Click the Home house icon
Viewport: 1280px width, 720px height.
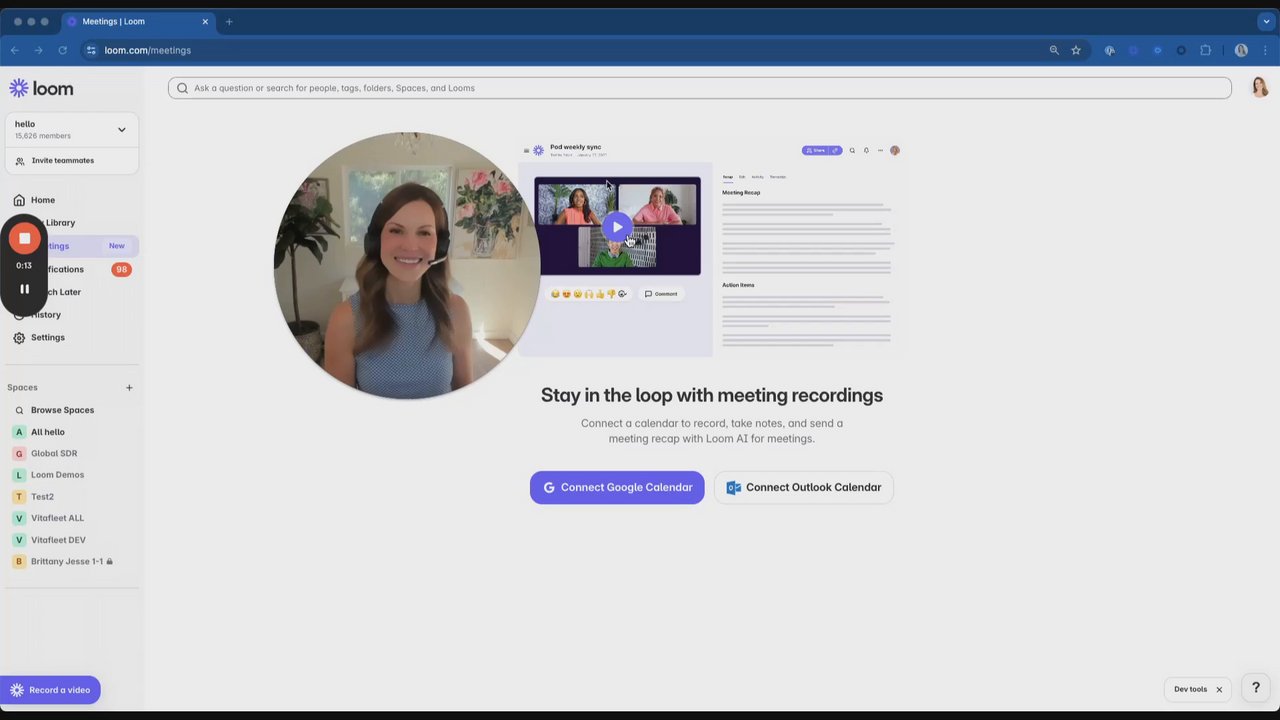(18, 200)
